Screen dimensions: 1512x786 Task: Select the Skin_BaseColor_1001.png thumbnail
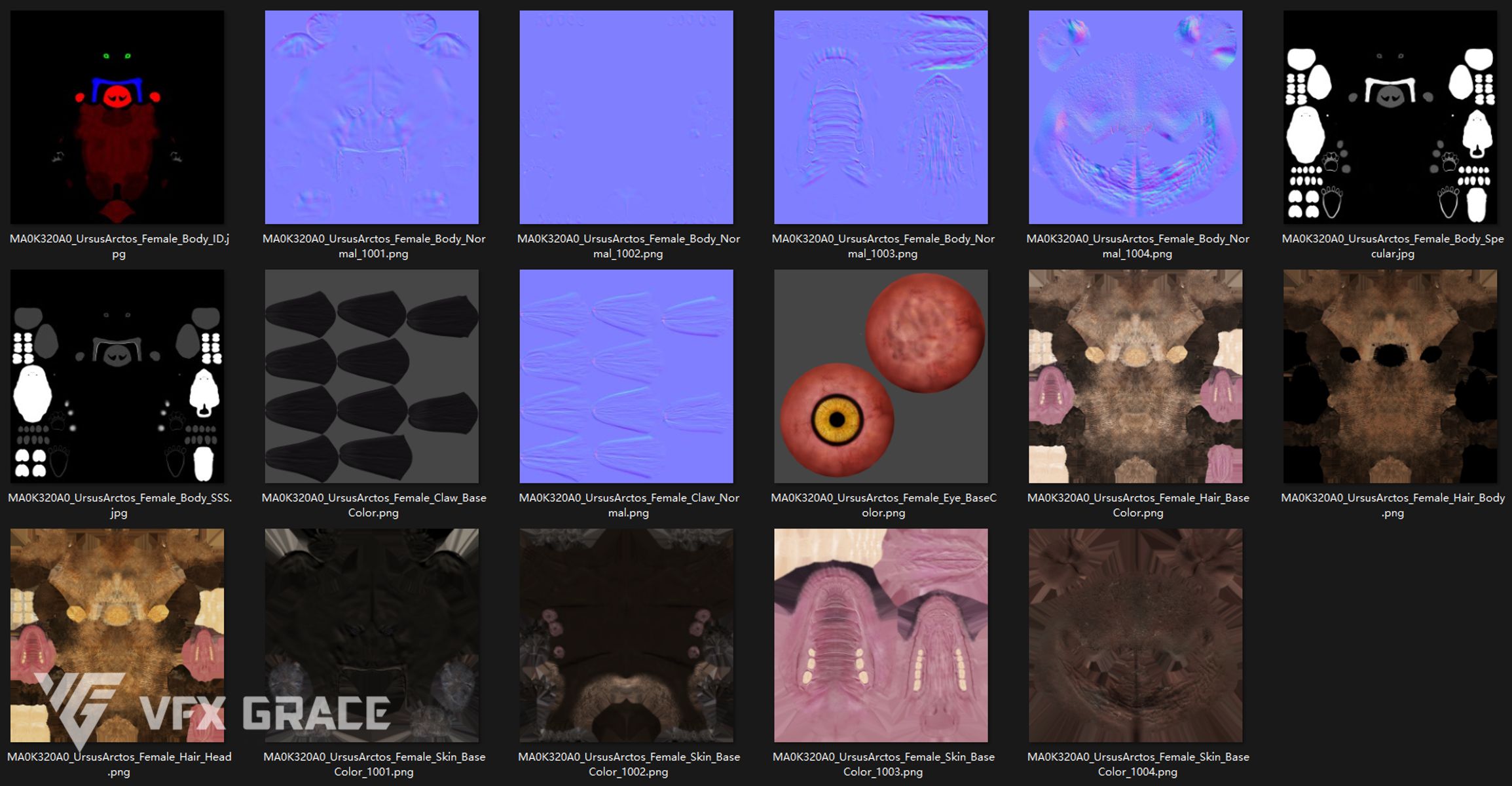point(372,635)
